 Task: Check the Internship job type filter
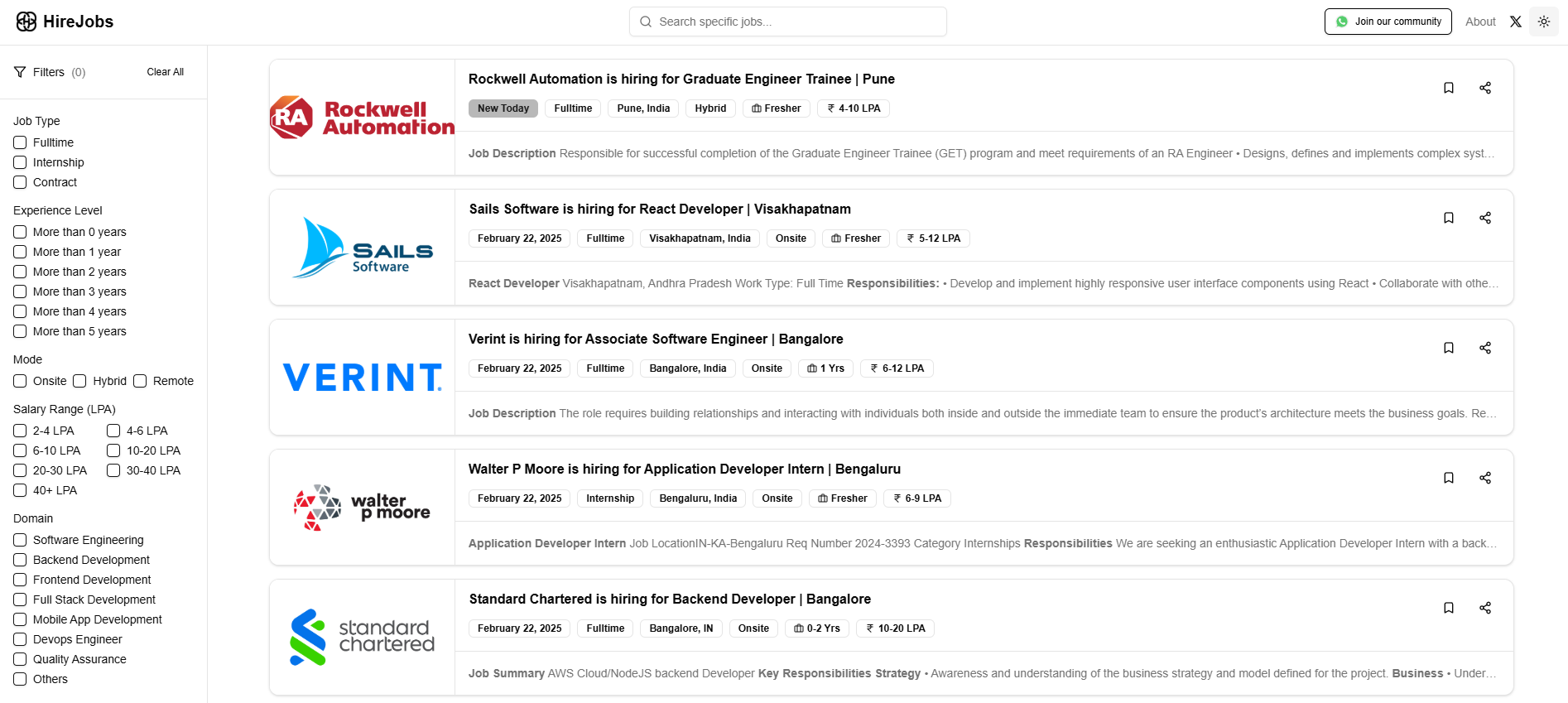click(x=20, y=162)
